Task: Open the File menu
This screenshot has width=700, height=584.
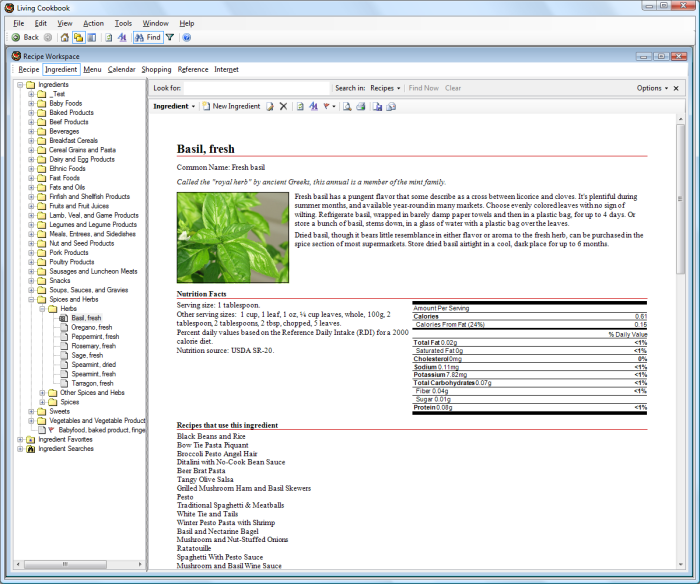Action: pyautogui.click(x=19, y=23)
